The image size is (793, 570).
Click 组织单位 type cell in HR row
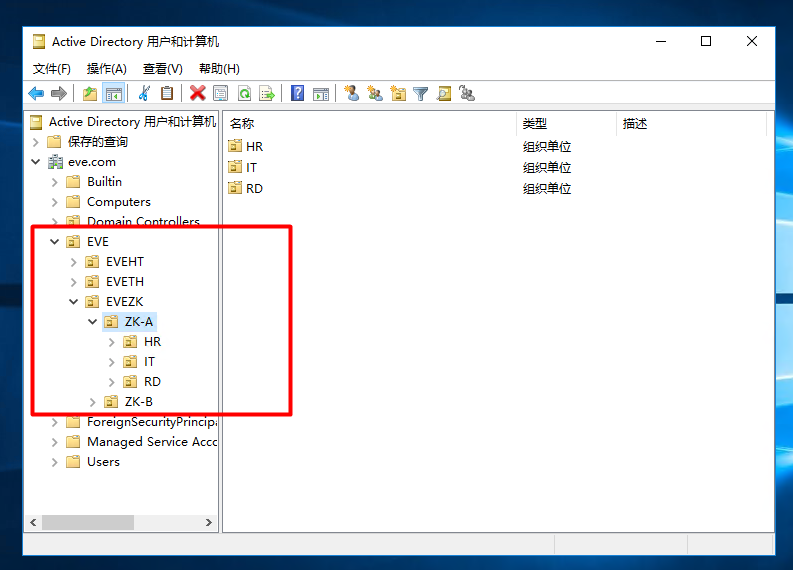(x=547, y=147)
